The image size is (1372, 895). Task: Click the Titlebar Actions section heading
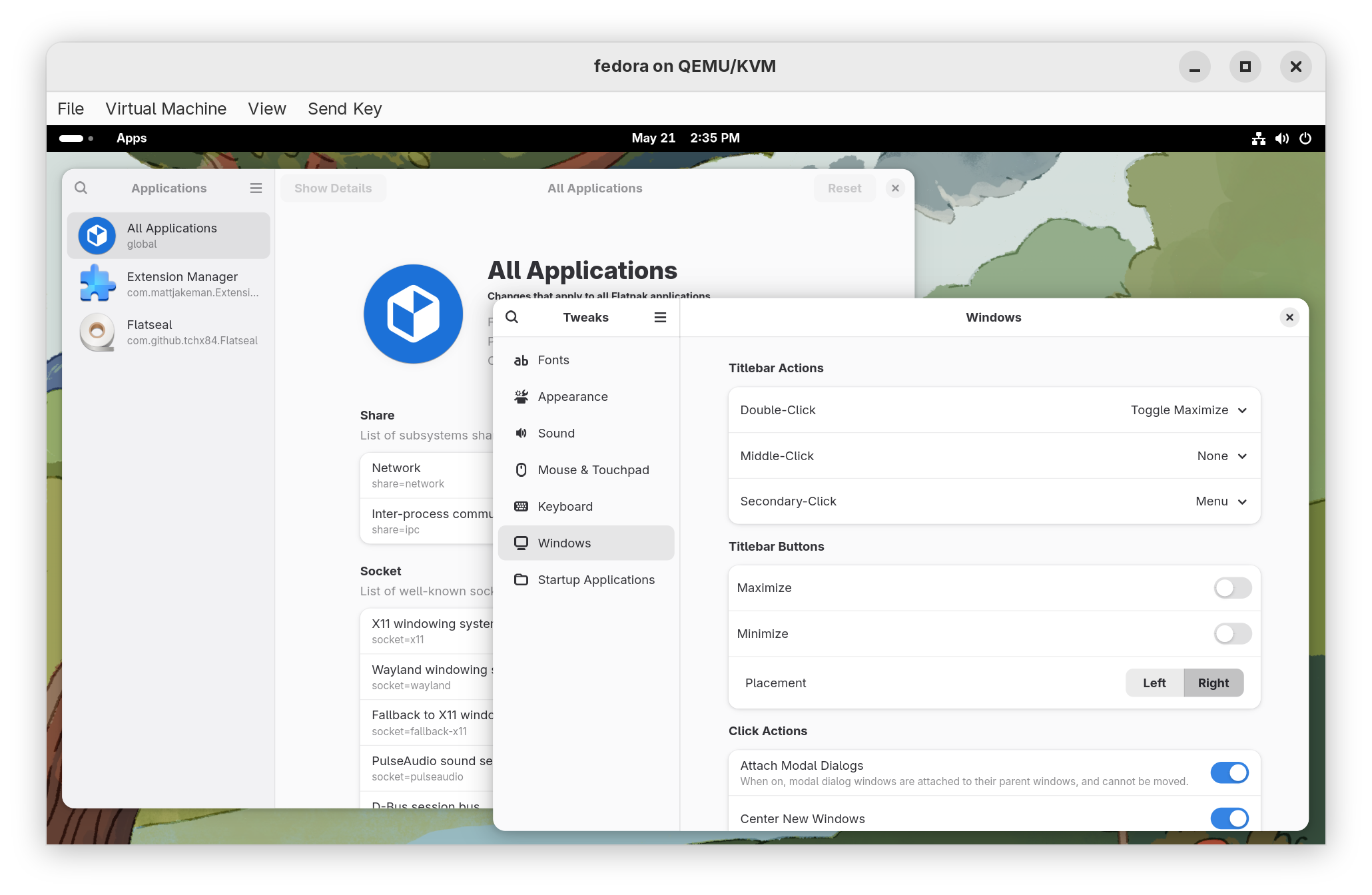pyautogui.click(x=776, y=368)
